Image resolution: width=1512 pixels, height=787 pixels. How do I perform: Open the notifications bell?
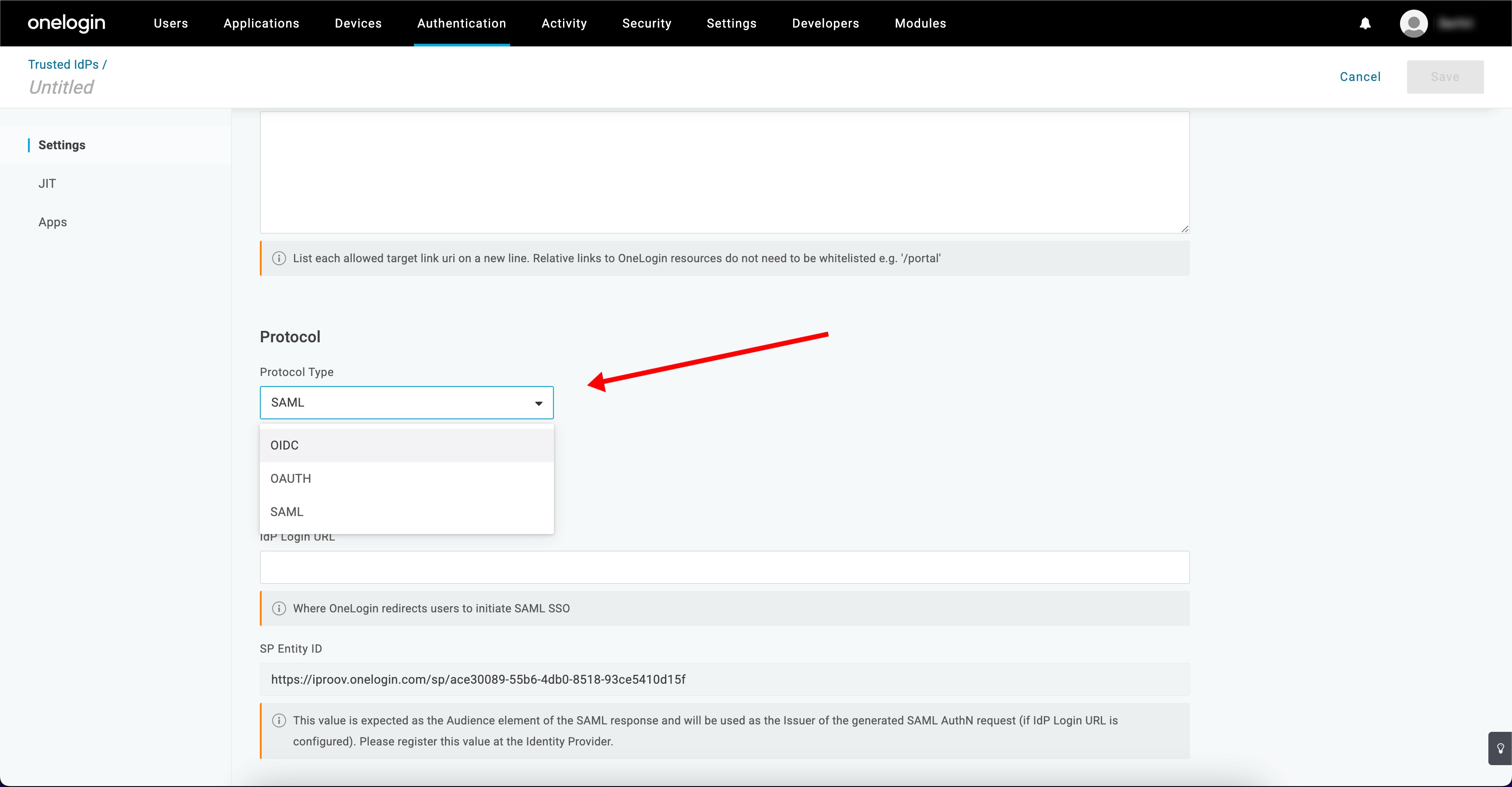coord(1365,24)
